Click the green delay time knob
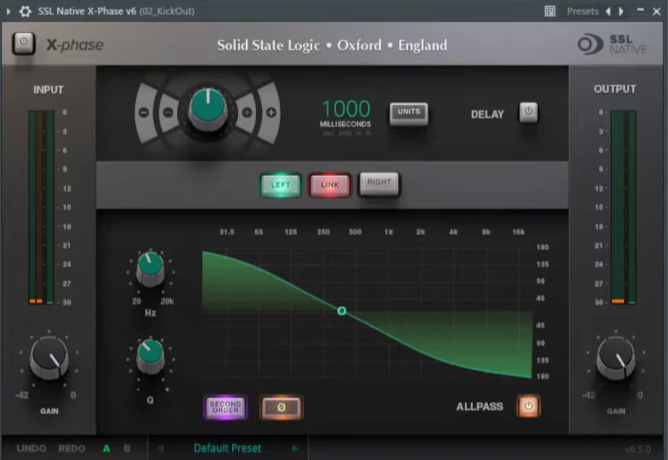The height and width of the screenshot is (460, 668). [208, 109]
